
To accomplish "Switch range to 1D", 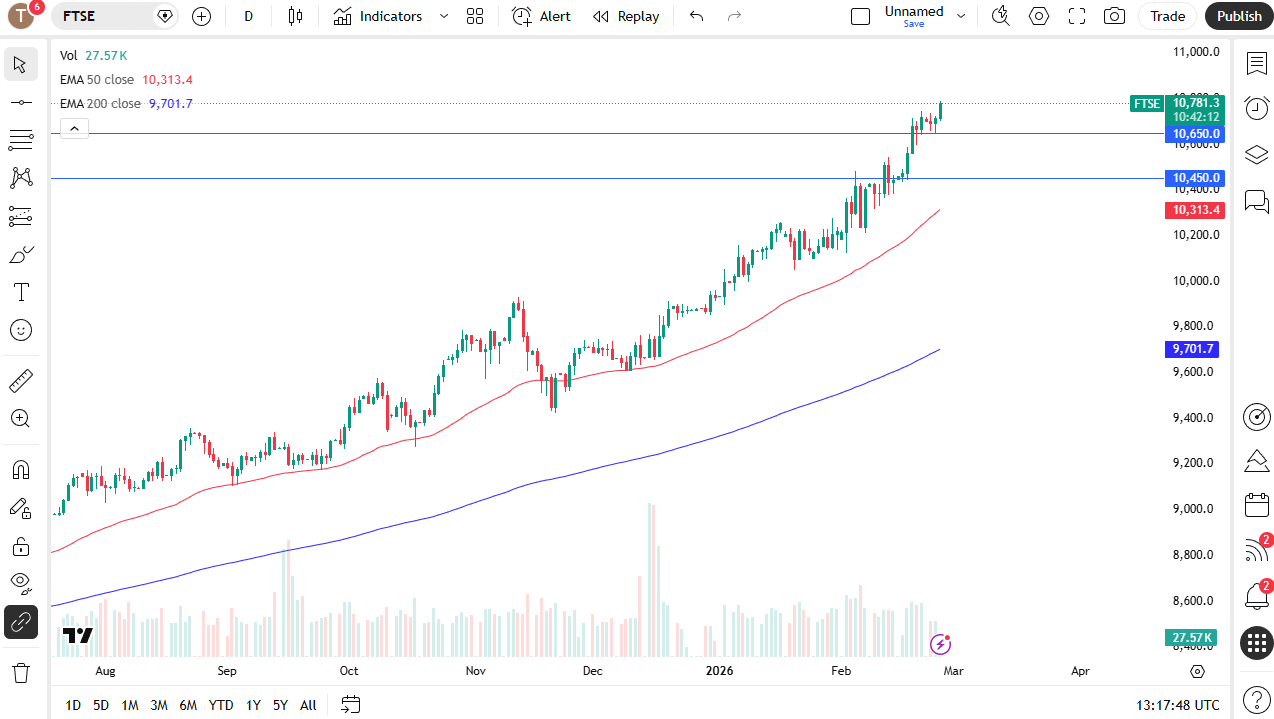I will point(73,705).
